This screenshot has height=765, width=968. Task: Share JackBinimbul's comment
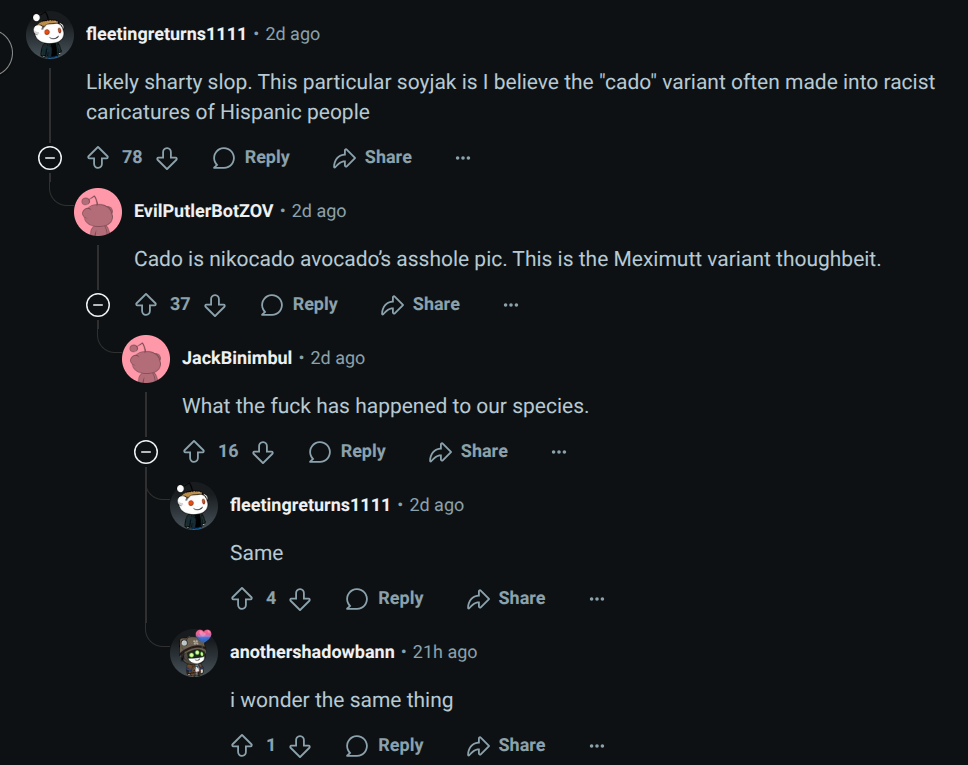(468, 451)
